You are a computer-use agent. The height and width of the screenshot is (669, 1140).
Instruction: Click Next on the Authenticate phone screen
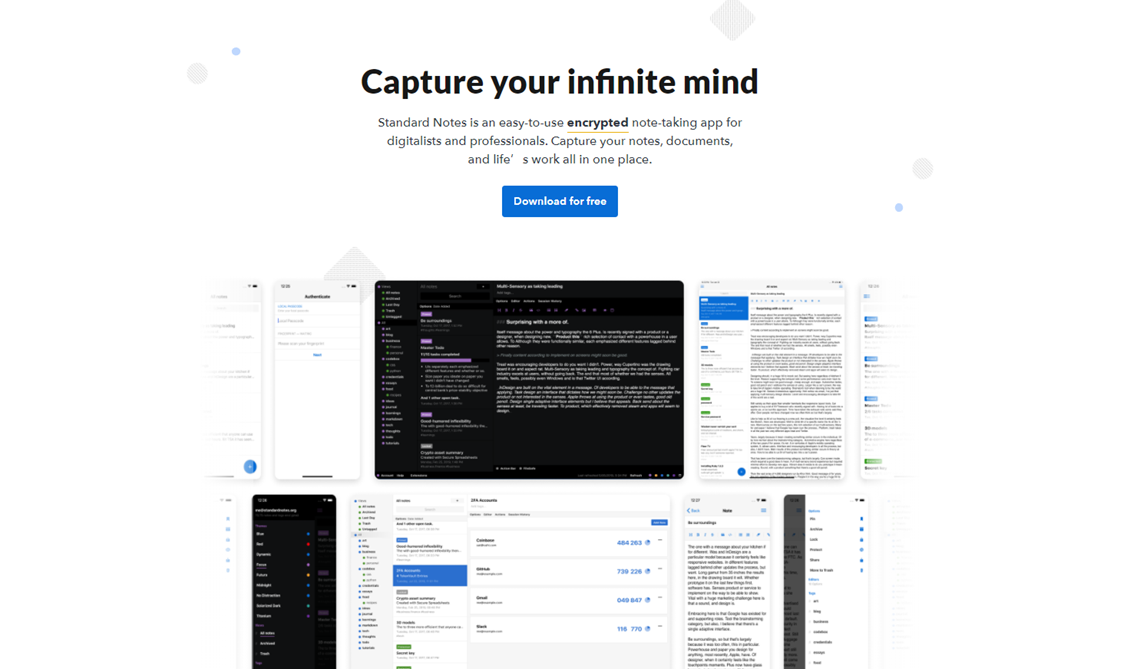click(x=317, y=355)
